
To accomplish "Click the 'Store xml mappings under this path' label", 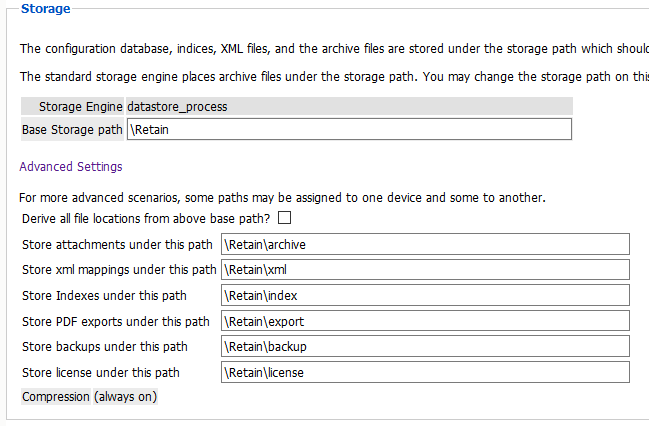I will click(x=119, y=270).
